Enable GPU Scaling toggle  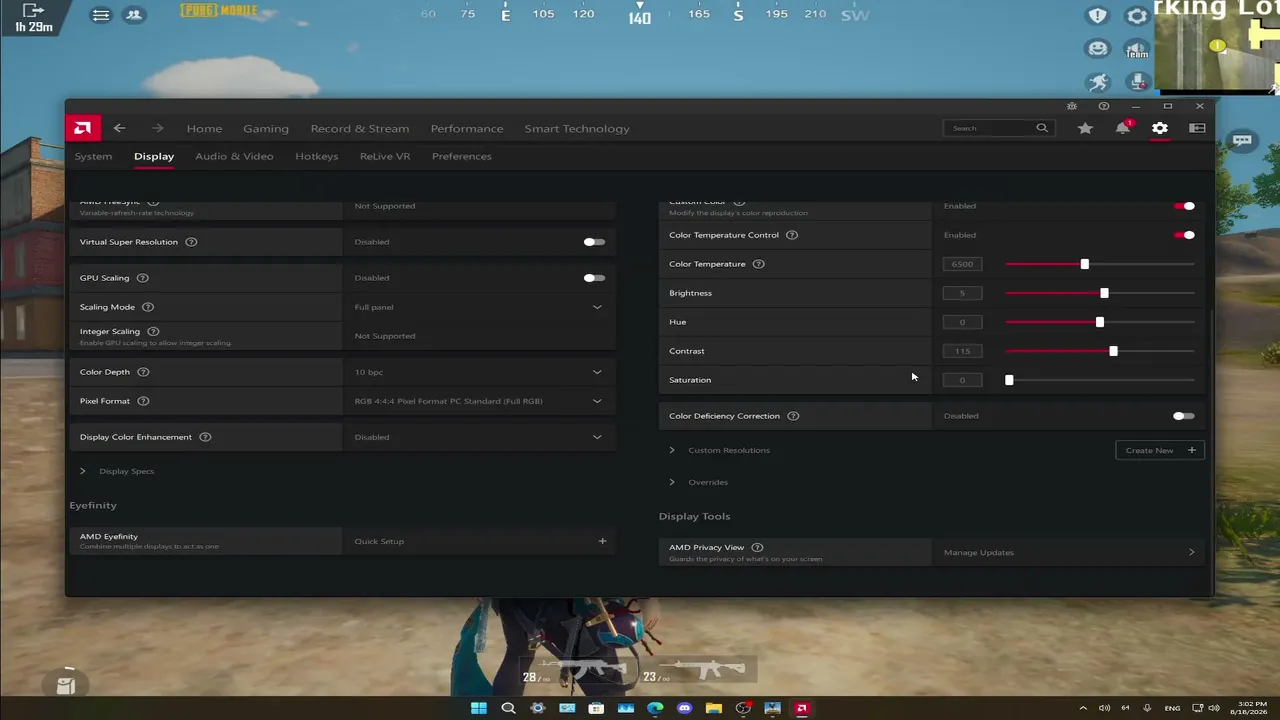click(x=594, y=278)
